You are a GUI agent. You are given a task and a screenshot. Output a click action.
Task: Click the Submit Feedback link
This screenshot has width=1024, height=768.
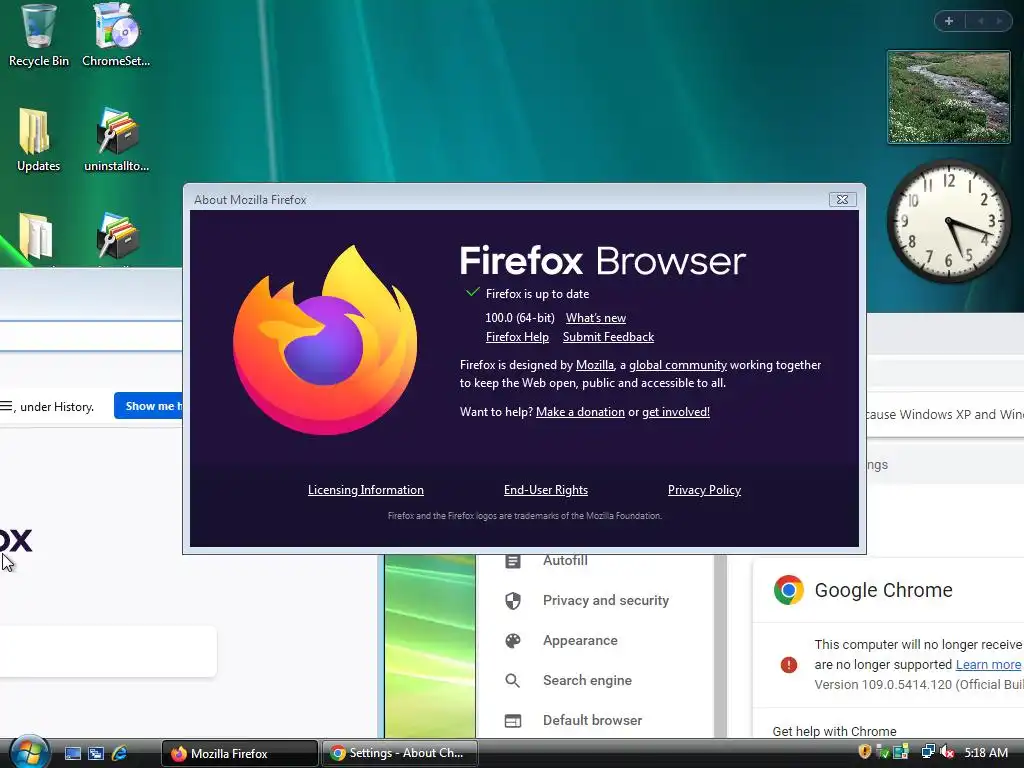(x=608, y=337)
